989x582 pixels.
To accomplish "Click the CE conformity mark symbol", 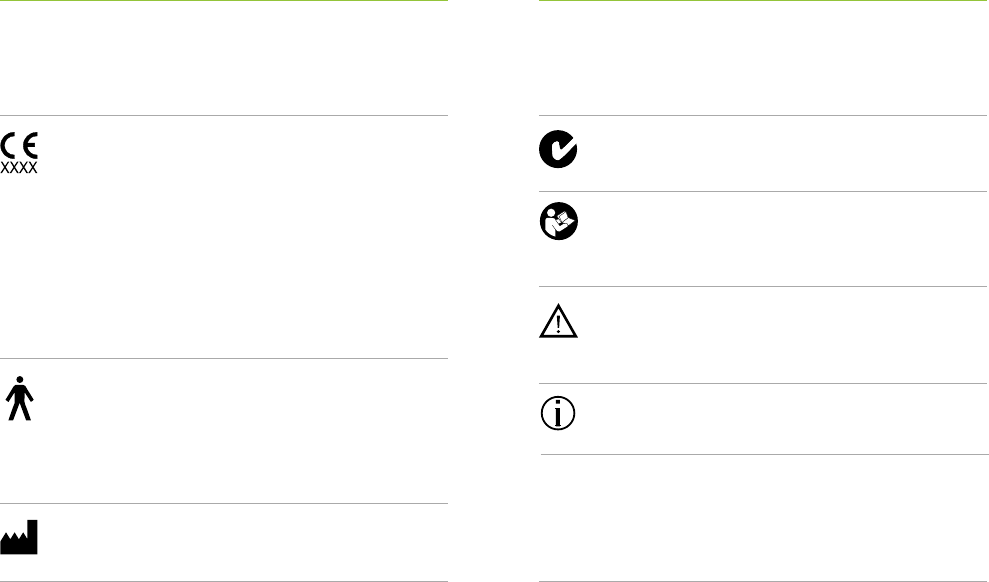I will [19, 146].
